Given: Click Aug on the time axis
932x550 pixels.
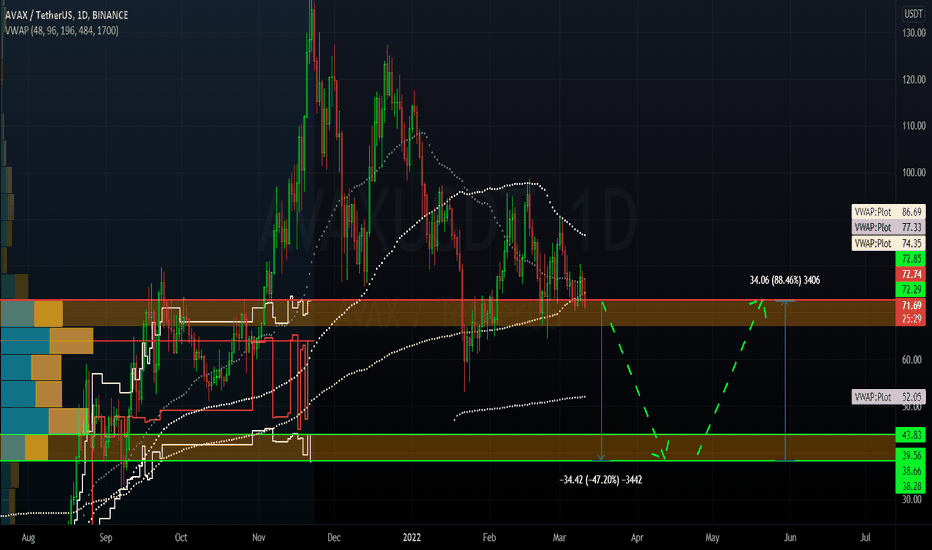Looking at the screenshot, I should coord(28,538).
